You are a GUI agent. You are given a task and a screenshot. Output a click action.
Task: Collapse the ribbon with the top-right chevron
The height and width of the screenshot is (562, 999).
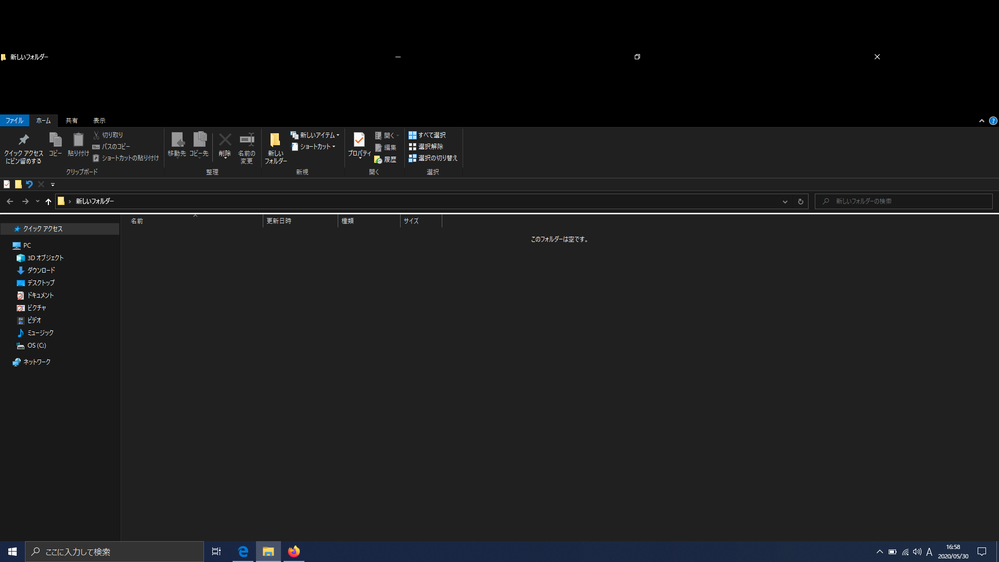981,121
